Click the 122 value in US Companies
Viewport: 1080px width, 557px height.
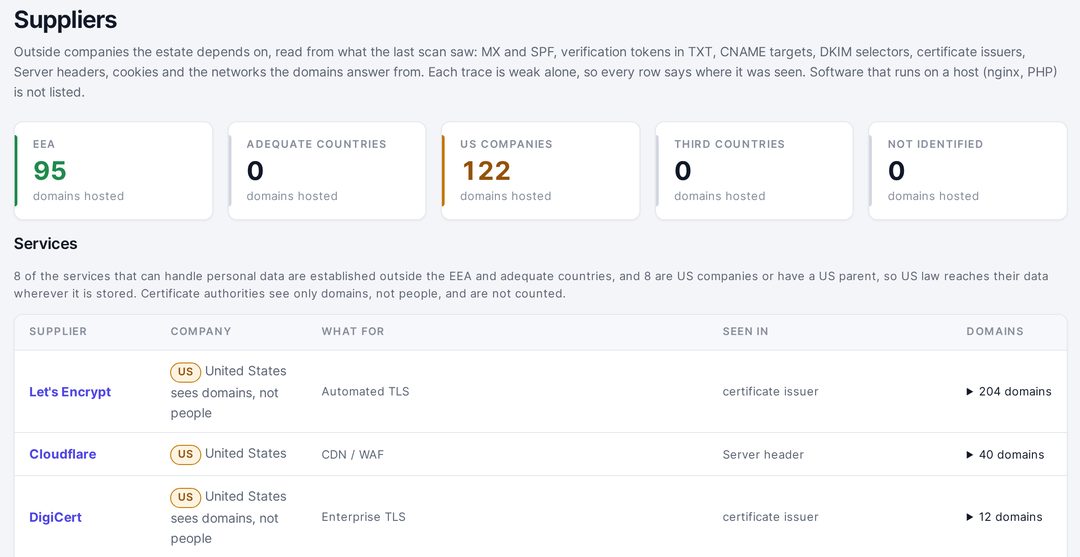[x=486, y=171]
